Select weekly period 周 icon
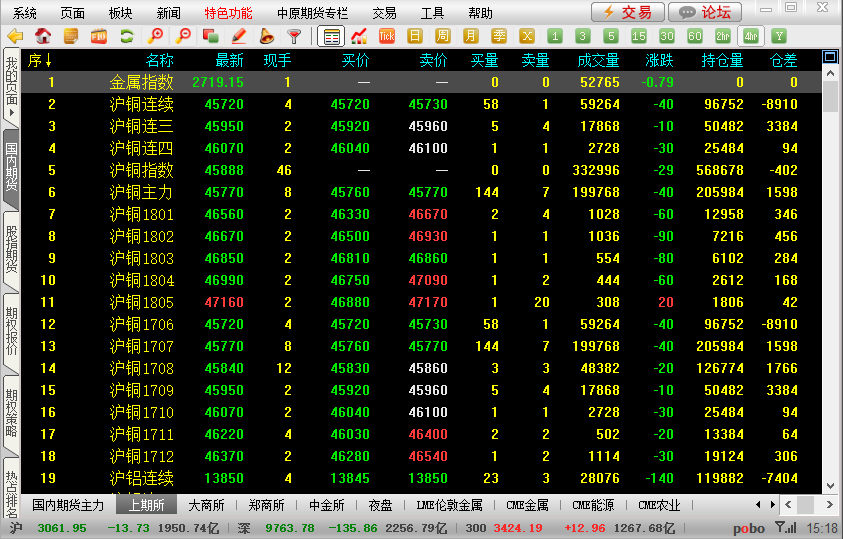 click(x=442, y=37)
